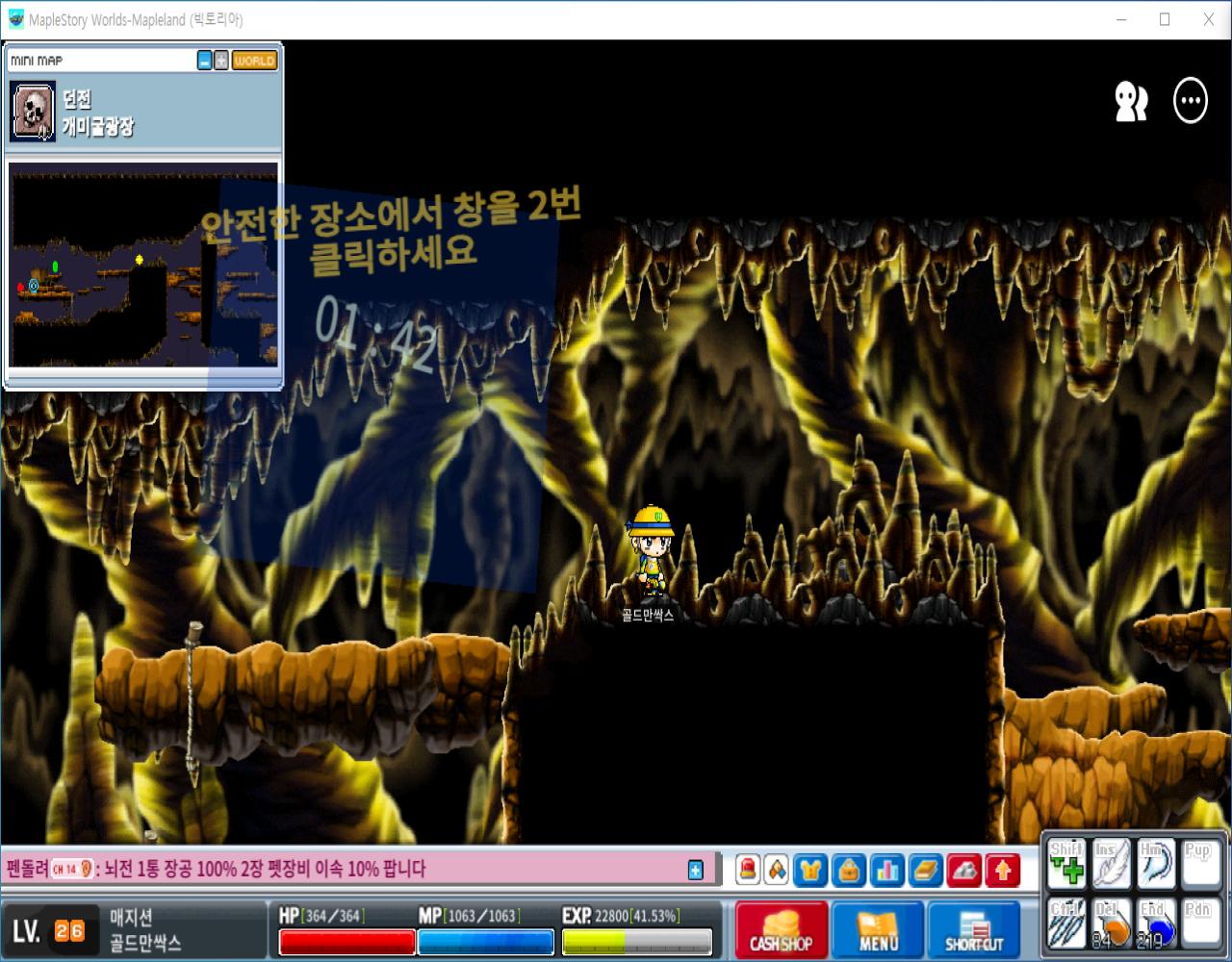This screenshot has width=1232, height=962.
Task: Open the inventory bag icon
Action: (849, 871)
